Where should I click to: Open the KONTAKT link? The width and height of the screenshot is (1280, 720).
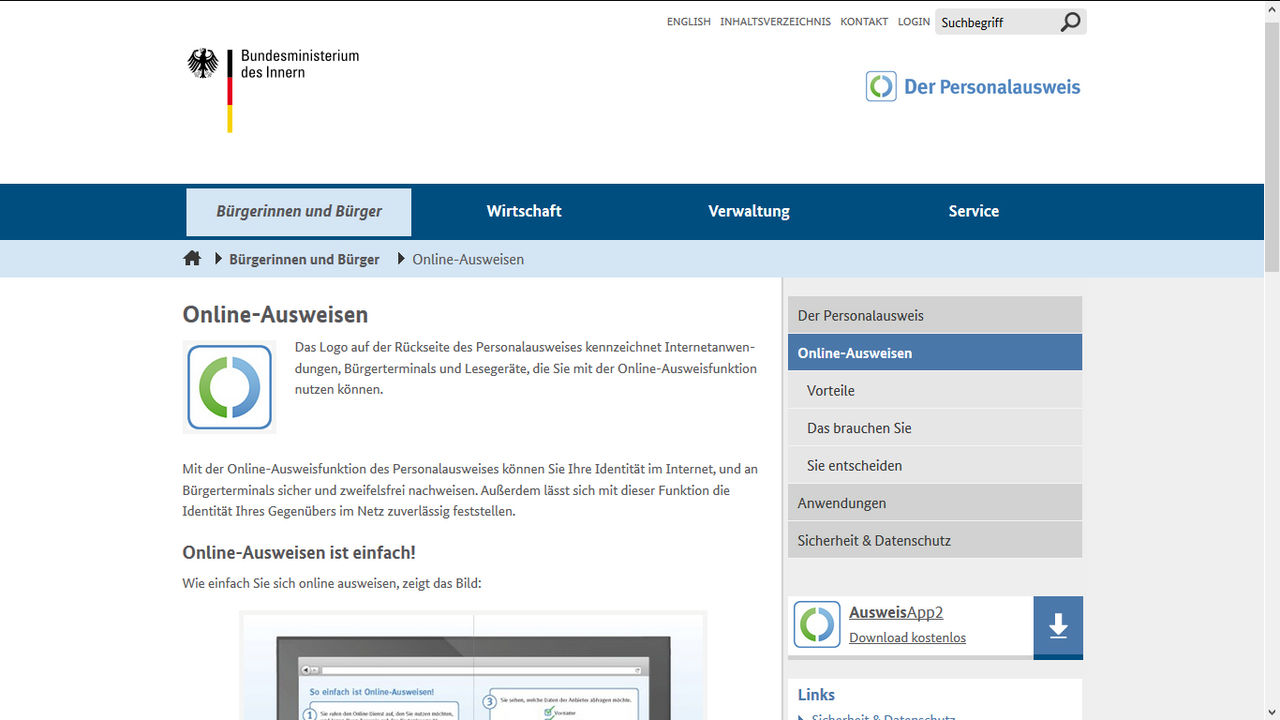[x=864, y=22]
